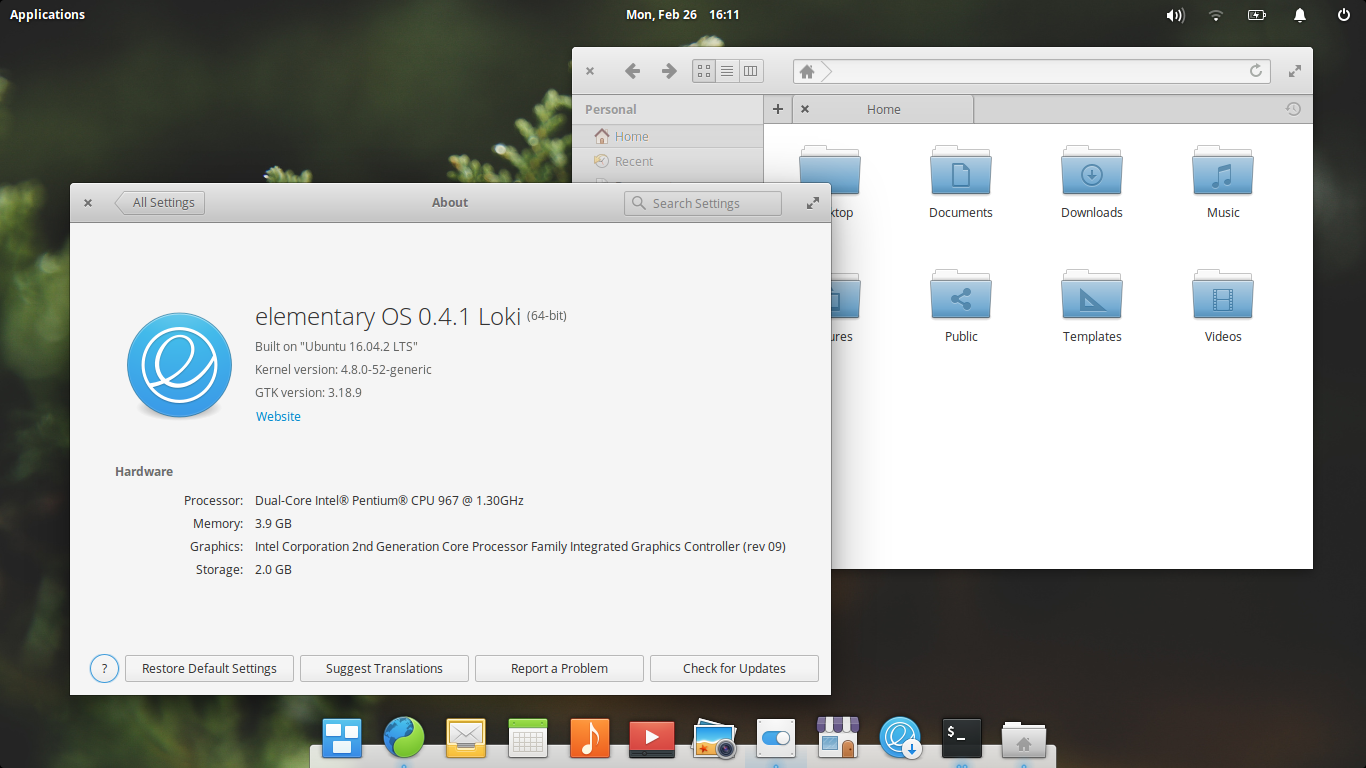Click Restore Default Settings

[x=209, y=668]
